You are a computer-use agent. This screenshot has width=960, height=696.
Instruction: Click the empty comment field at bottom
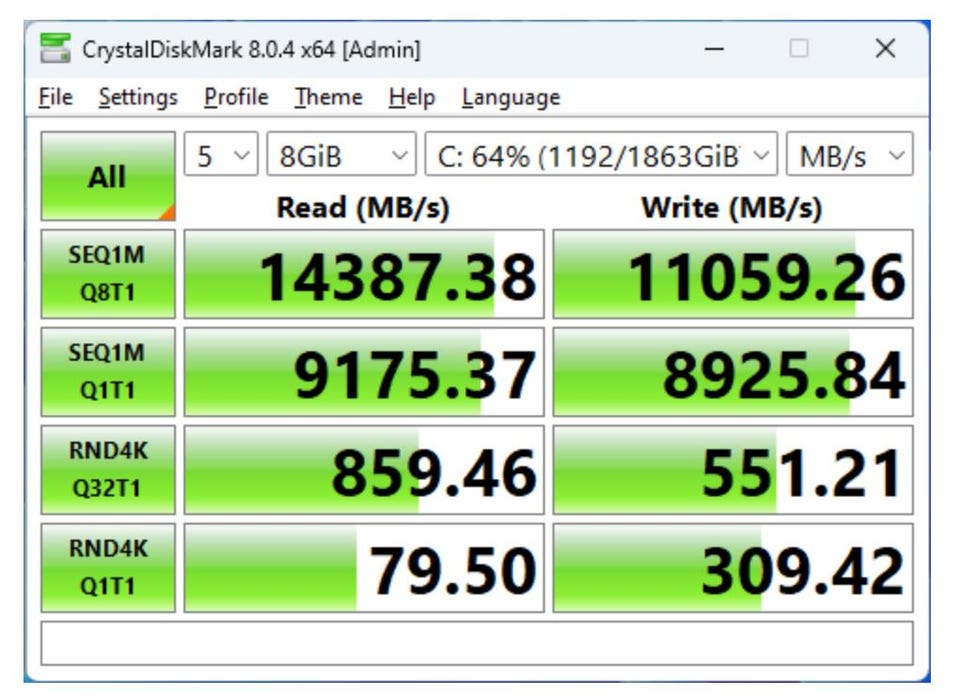[x=477, y=643]
